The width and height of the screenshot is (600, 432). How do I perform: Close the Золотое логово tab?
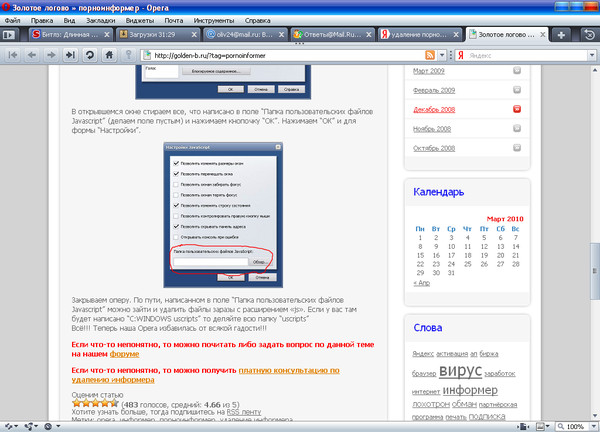pos(543,34)
